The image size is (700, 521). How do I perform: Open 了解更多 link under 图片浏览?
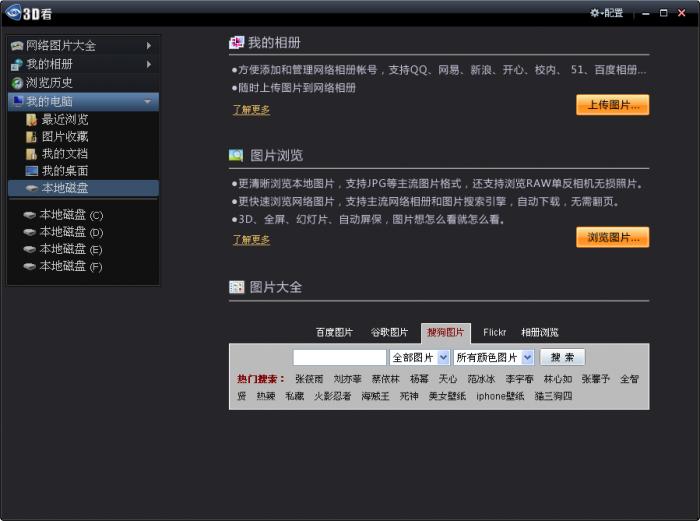click(251, 240)
